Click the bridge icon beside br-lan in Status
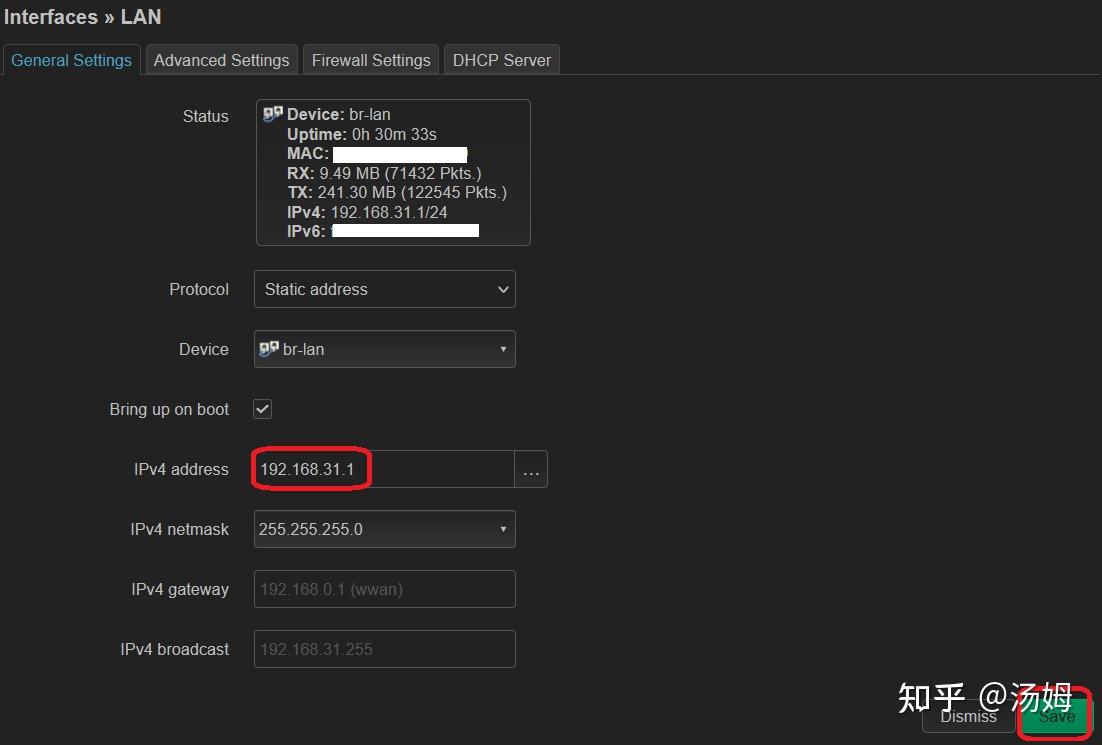This screenshot has height=745, width=1102. click(x=272, y=113)
